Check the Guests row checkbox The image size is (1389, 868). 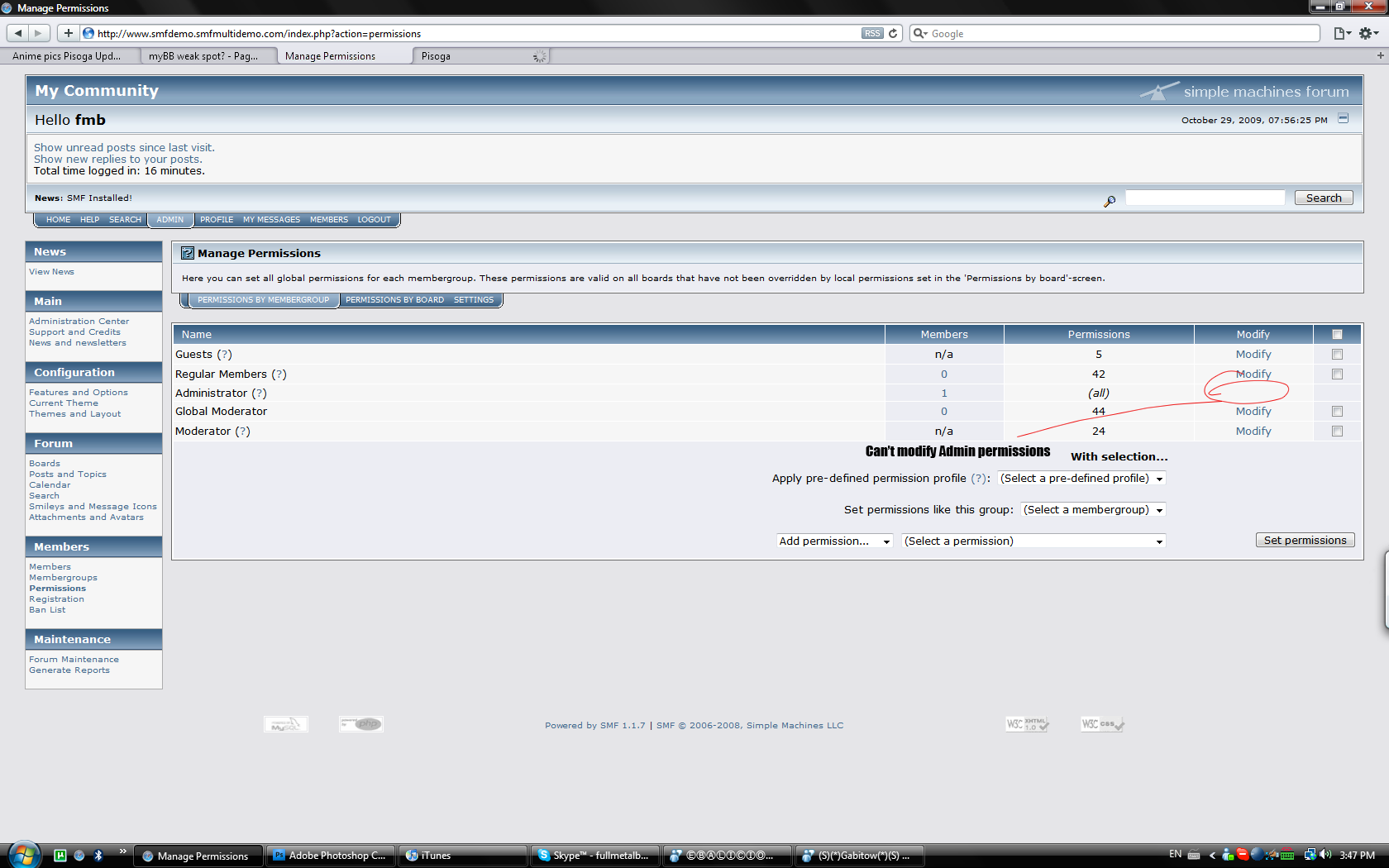(x=1337, y=355)
